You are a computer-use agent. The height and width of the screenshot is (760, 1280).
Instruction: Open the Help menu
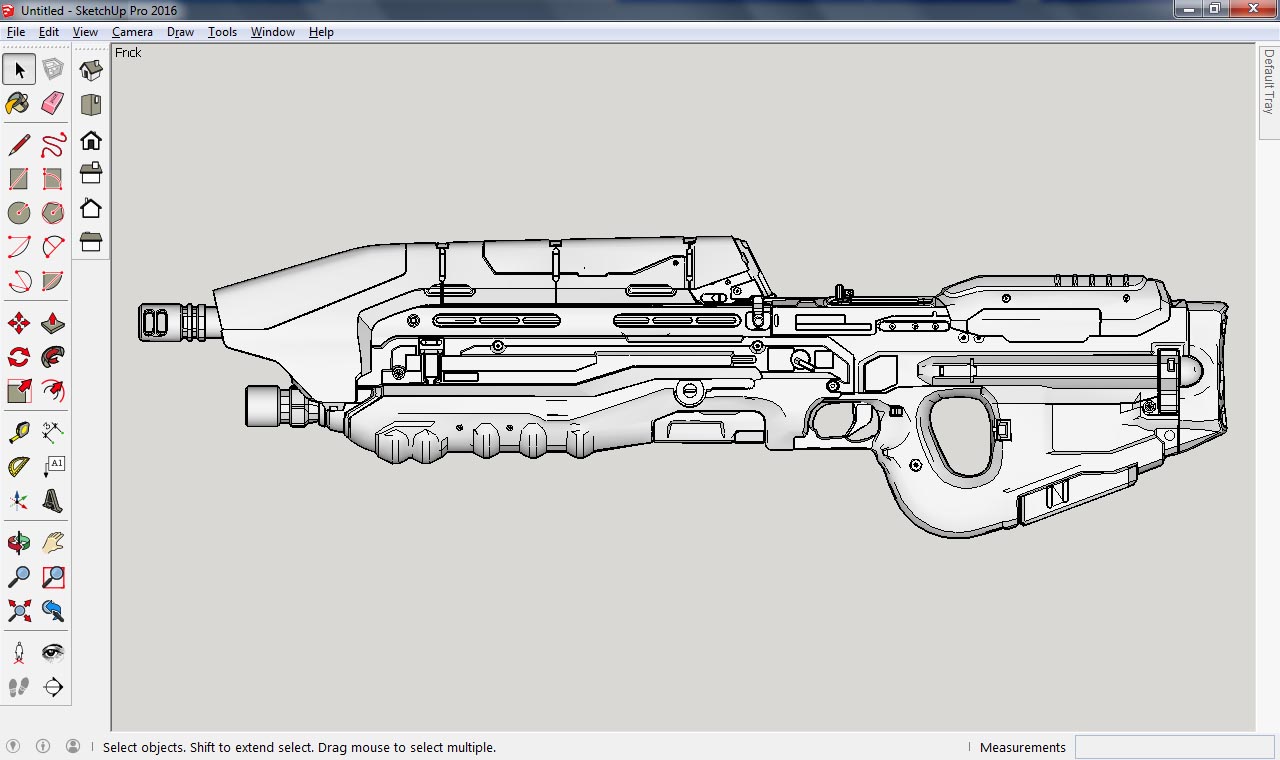point(321,32)
